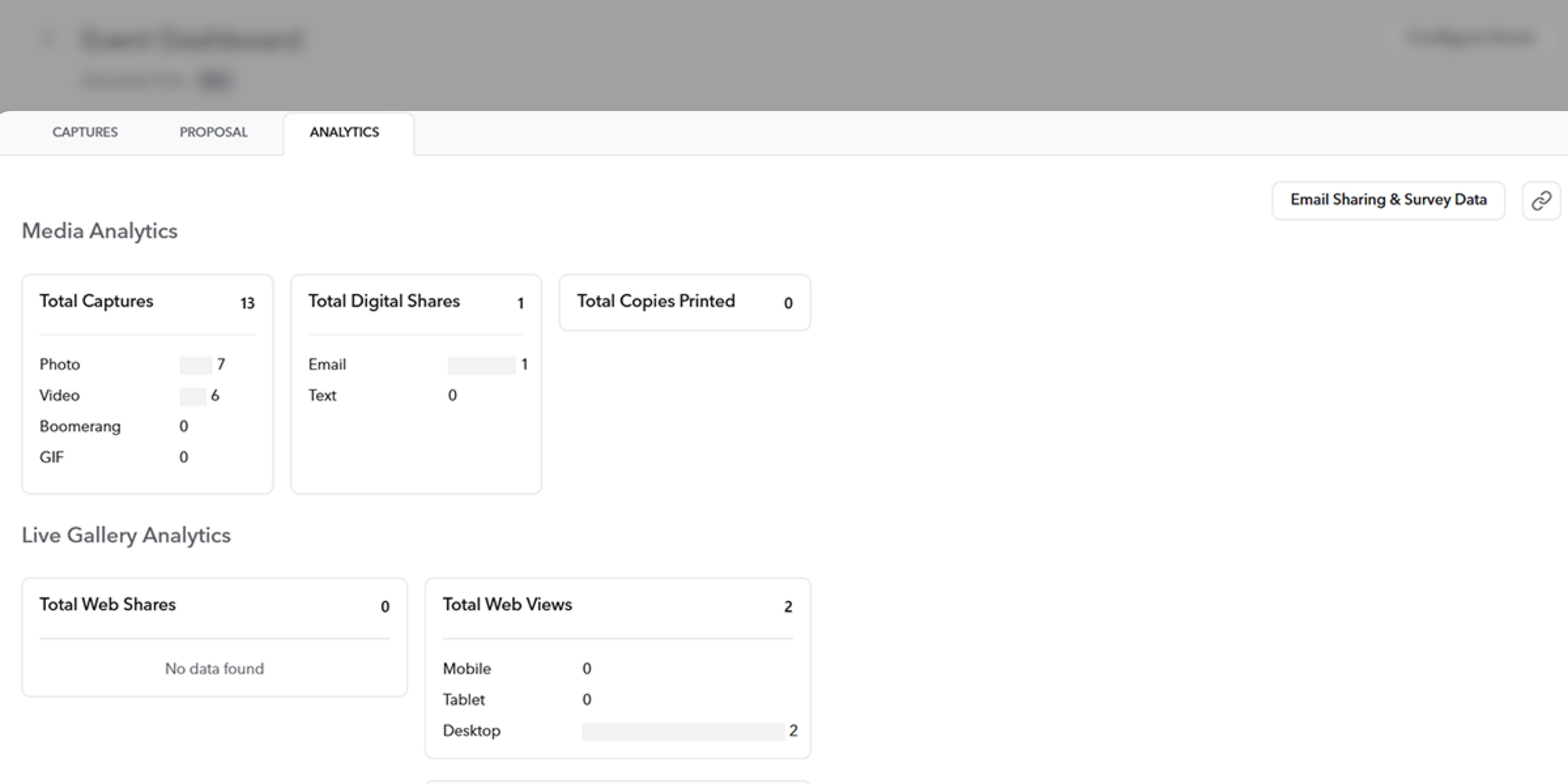Select the Tablet views row label
Image resolution: width=1568 pixels, height=784 pixels.
[464, 699]
